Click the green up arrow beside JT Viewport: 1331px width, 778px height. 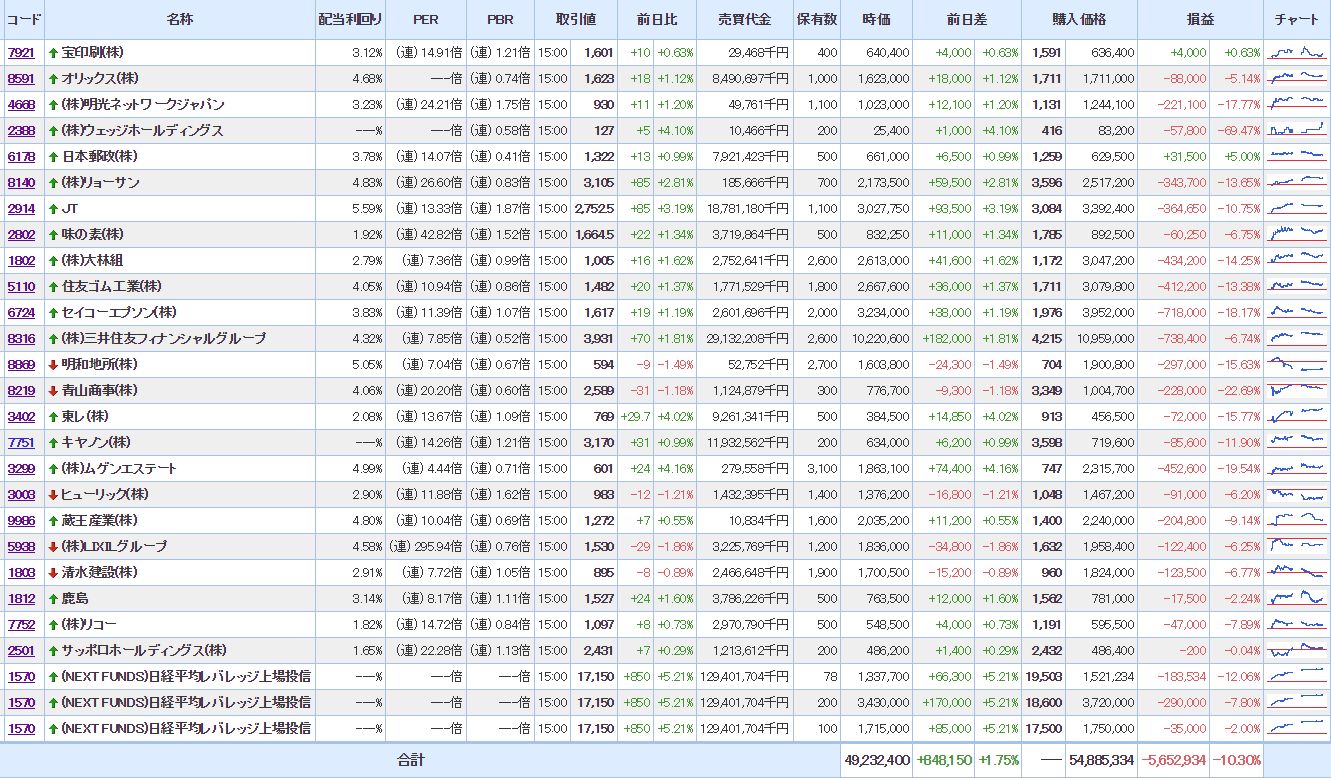pyautogui.click(x=53, y=209)
